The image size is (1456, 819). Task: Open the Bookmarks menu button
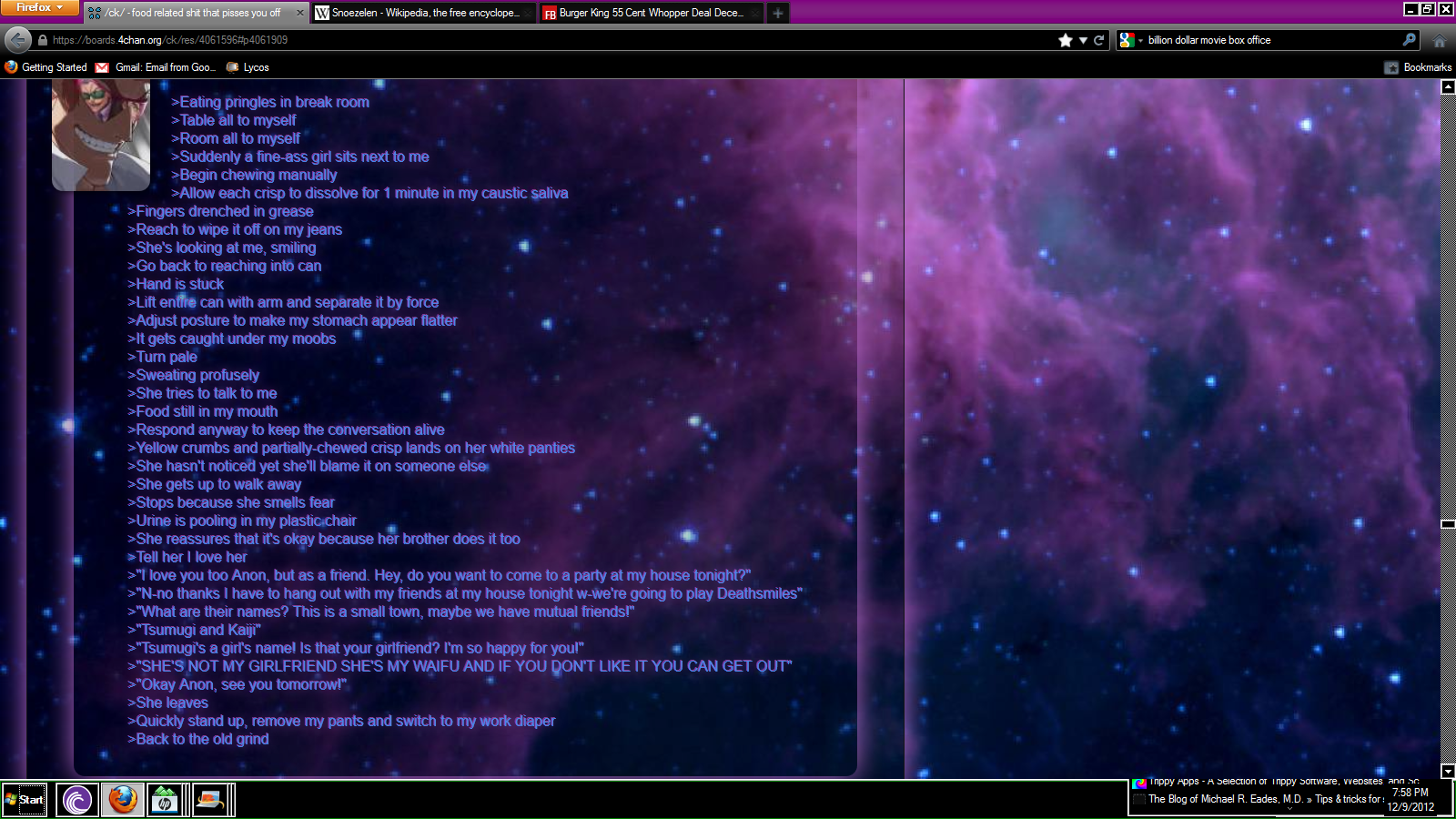tap(1418, 67)
